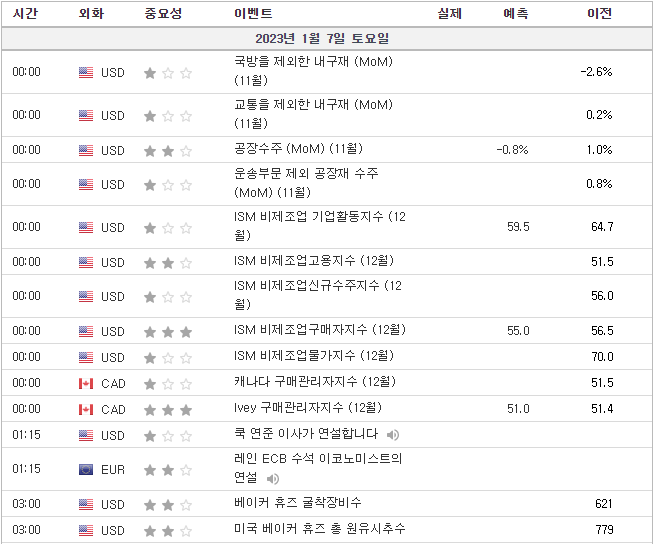654x544 pixels.
Task: Open ISM 비제조업물가지수 (12월) event
Action: pos(314,356)
